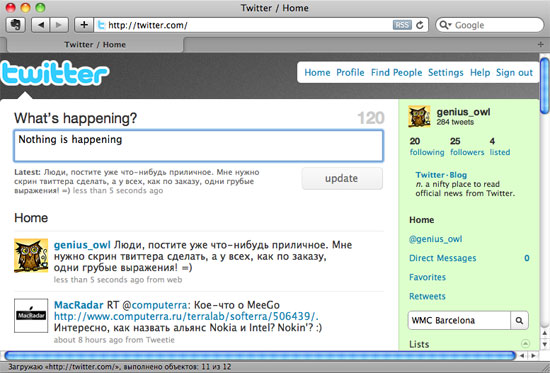Click the 120 character counter

click(371, 118)
